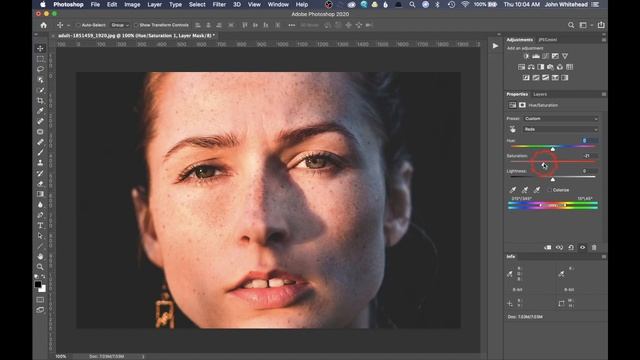
Task: Select the Horizontal Type tool
Action: click(40, 225)
